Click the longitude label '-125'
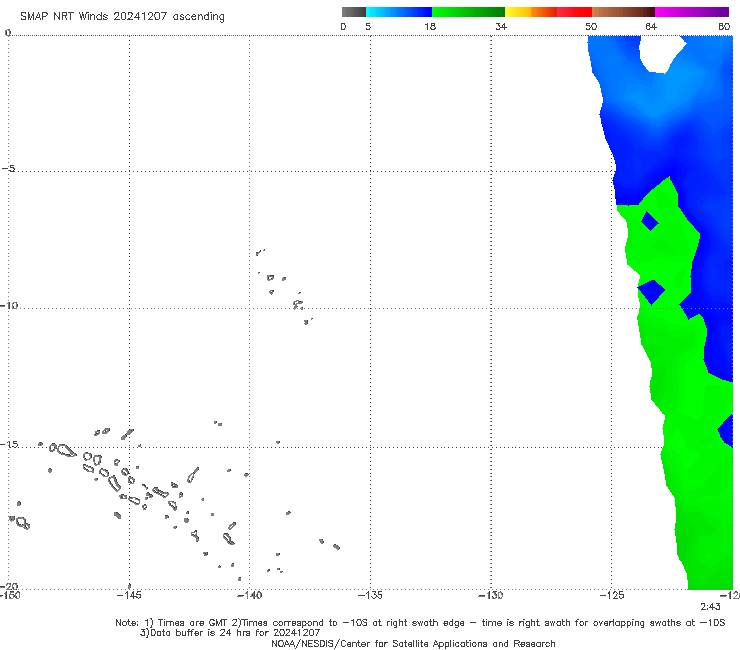The width and height of the screenshot is (740, 650). click(612, 595)
